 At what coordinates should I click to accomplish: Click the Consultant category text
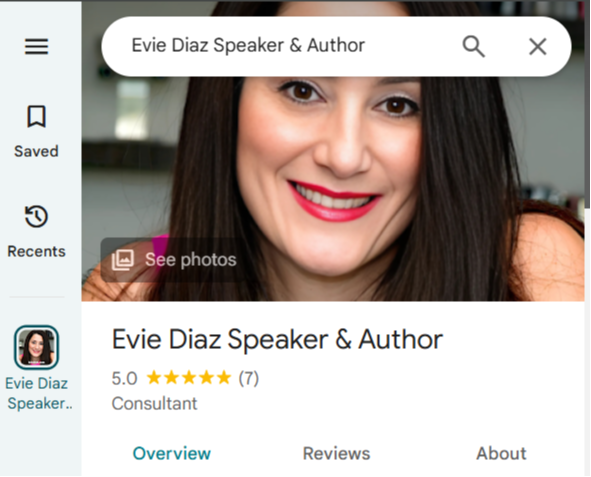pyautogui.click(x=154, y=404)
